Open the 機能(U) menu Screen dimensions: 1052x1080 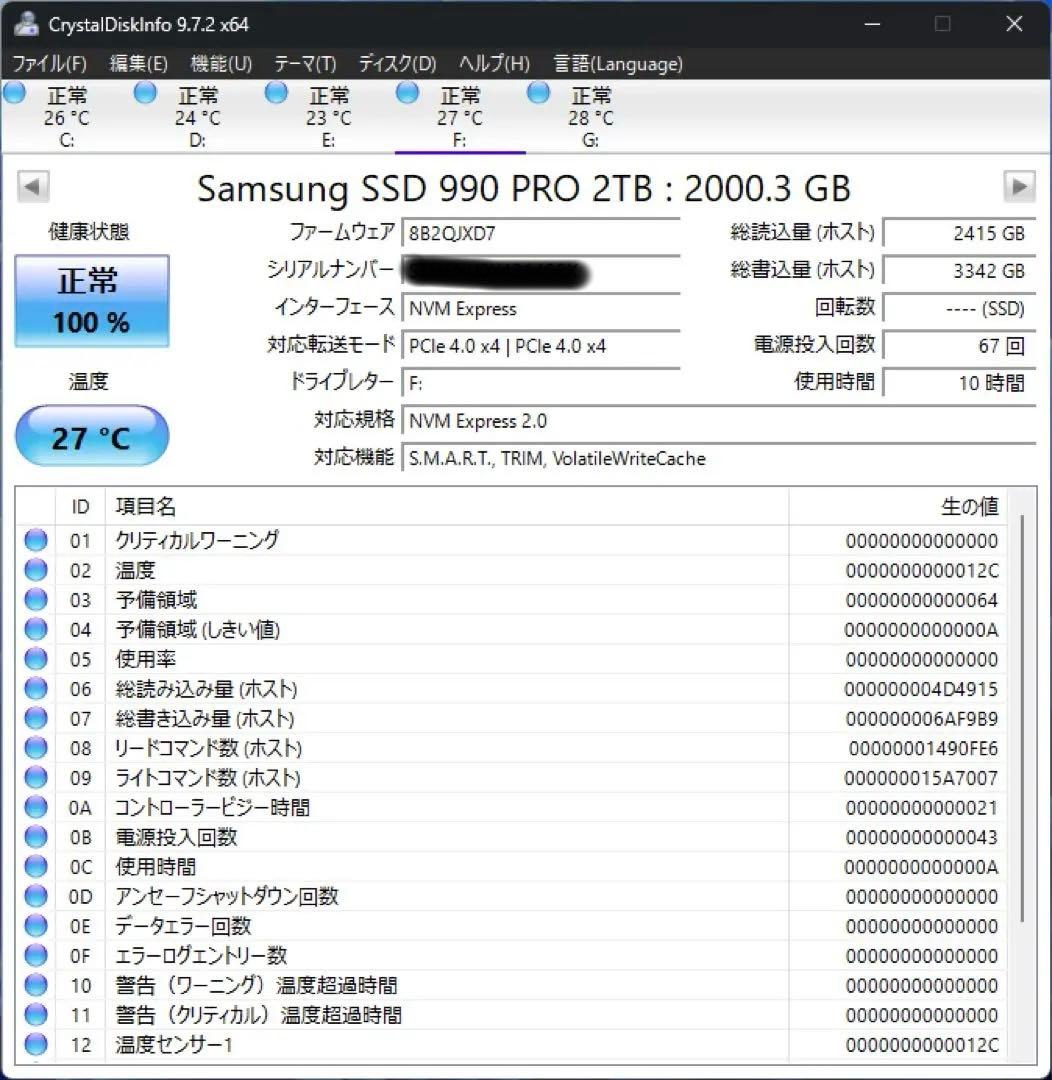[221, 64]
